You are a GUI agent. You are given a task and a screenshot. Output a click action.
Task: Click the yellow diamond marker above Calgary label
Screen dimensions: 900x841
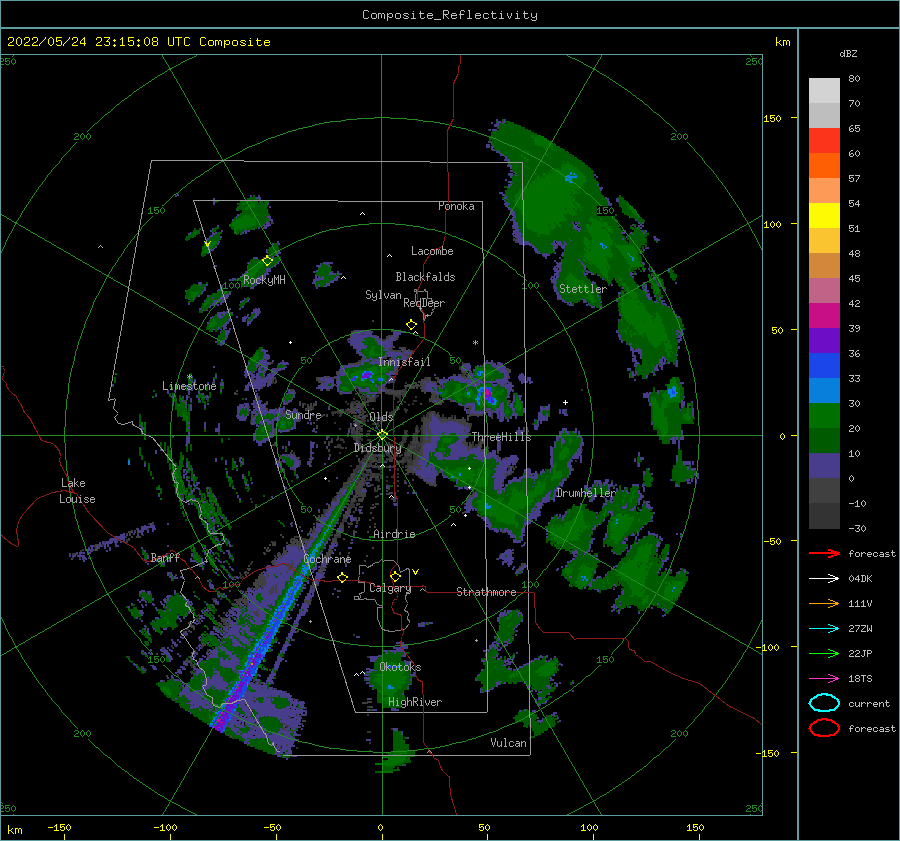[x=395, y=576]
